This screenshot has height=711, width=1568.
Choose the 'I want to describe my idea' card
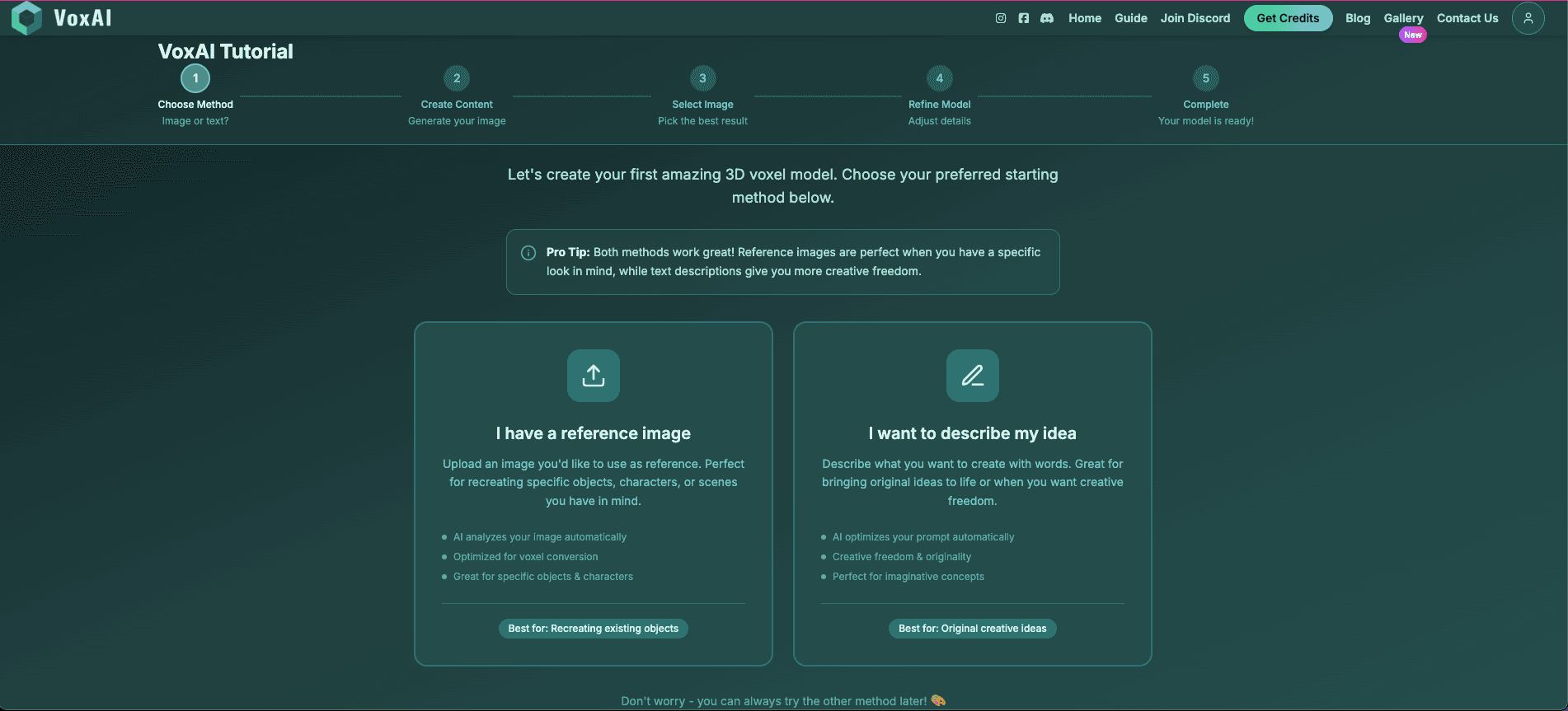click(972, 493)
